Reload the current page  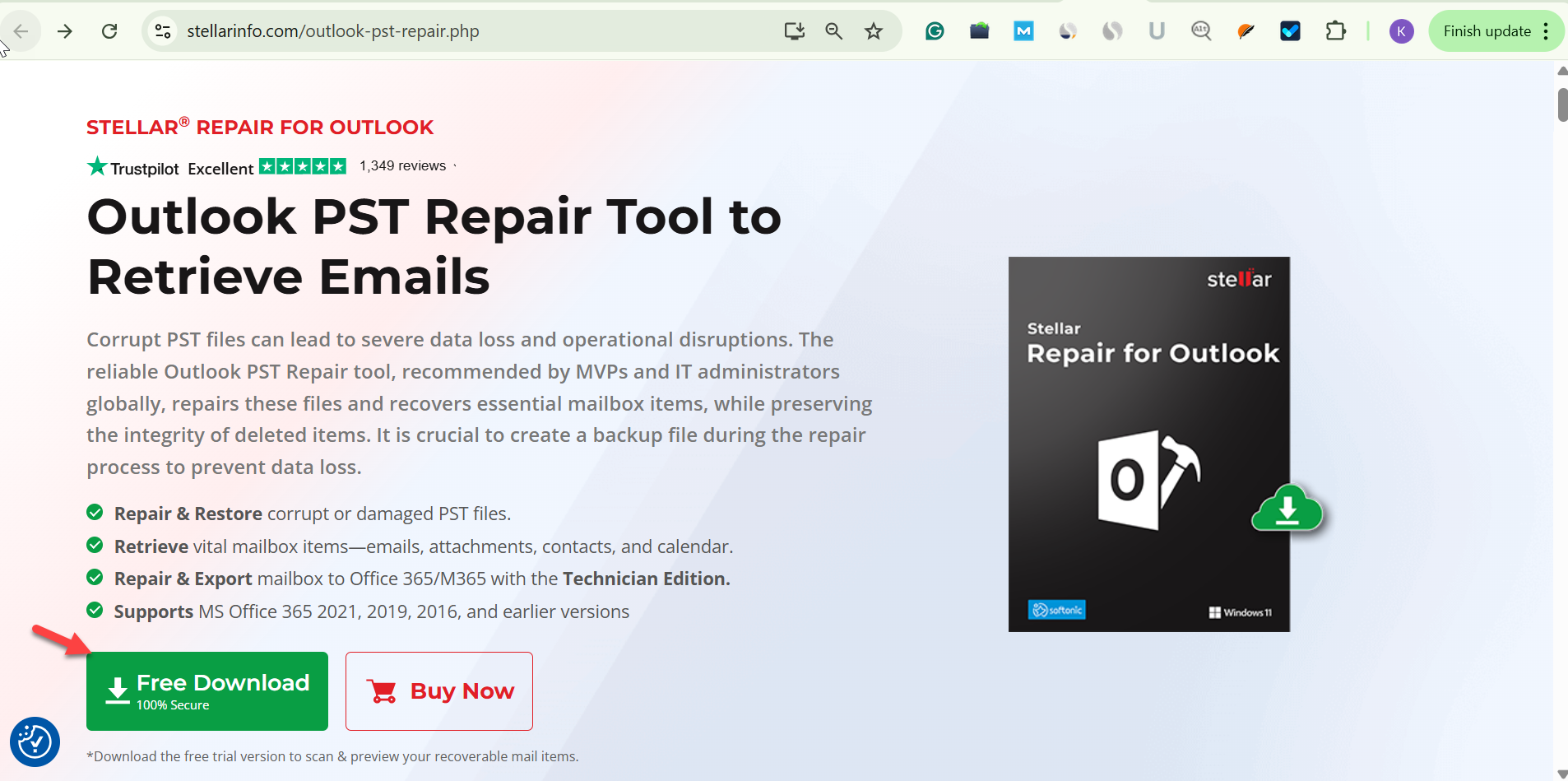point(109,31)
